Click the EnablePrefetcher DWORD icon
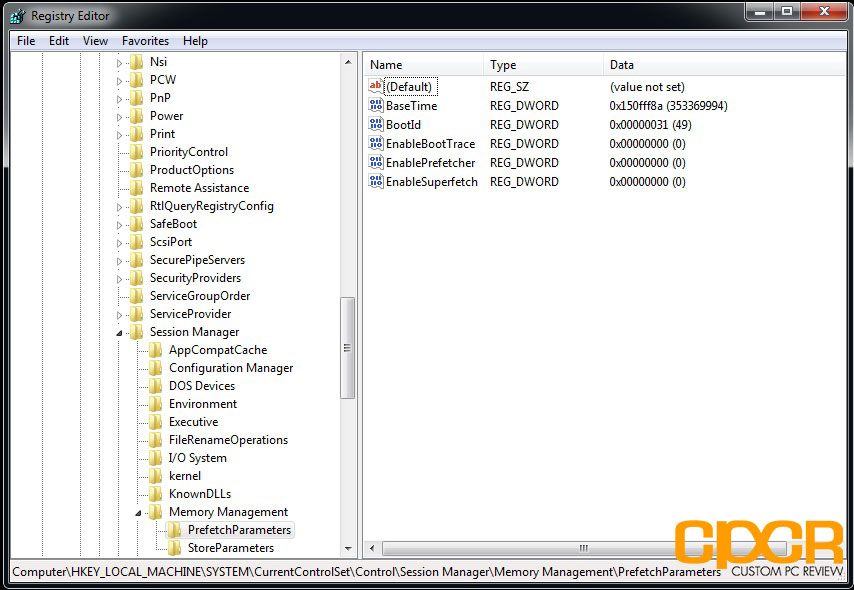Viewport: 854px width, 590px height. pyautogui.click(x=376, y=162)
